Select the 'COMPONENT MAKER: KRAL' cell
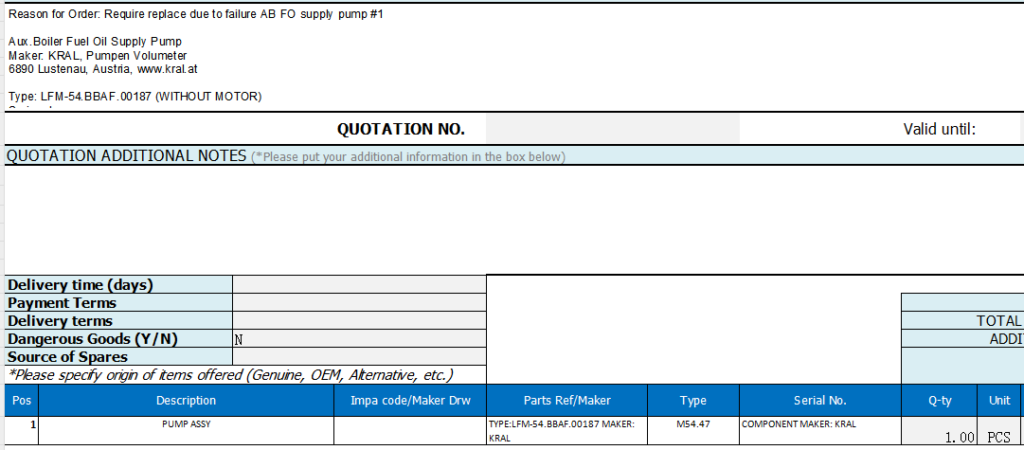Viewport: 1024px width, 450px height. coord(820,431)
